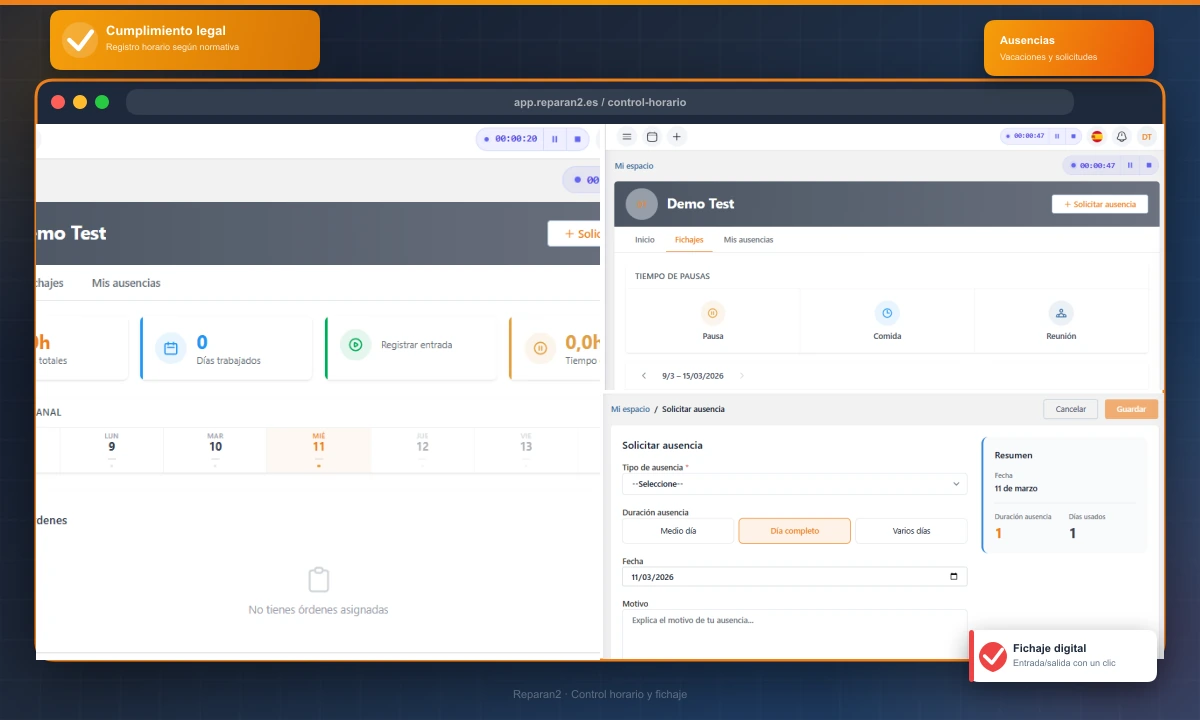Screen dimensions: 1200x720
Task: Select the Reunión pause icon
Action: (x=1061, y=313)
